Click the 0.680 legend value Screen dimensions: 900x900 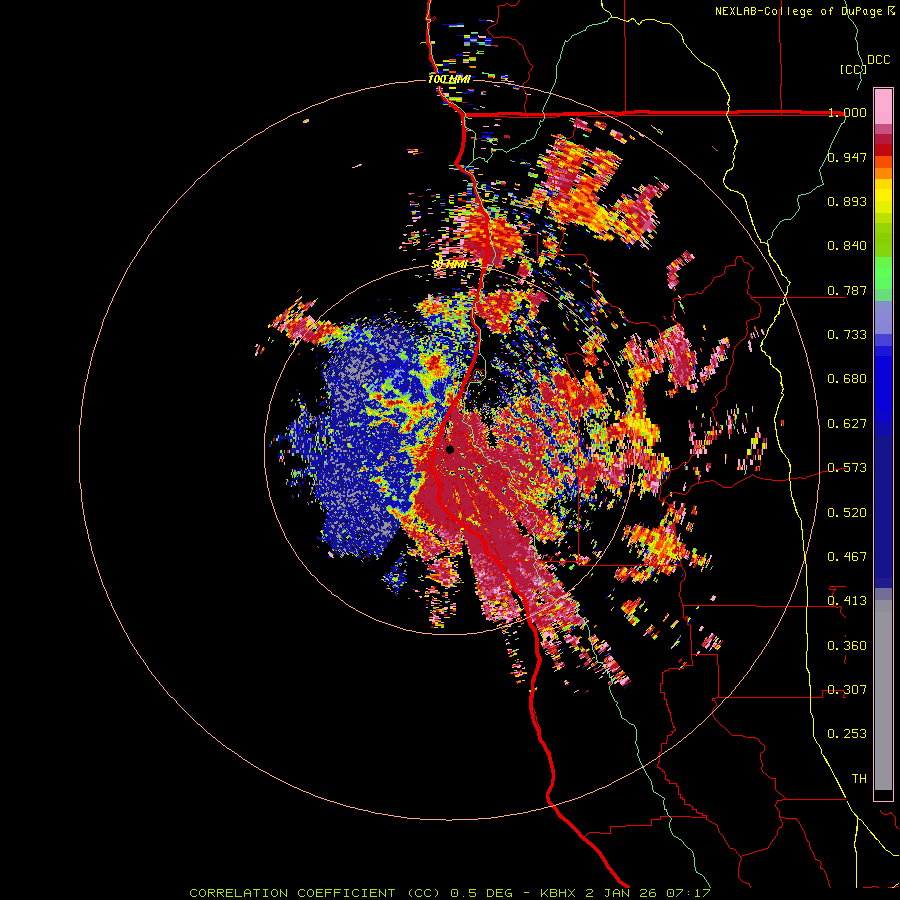(x=847, y=379)
